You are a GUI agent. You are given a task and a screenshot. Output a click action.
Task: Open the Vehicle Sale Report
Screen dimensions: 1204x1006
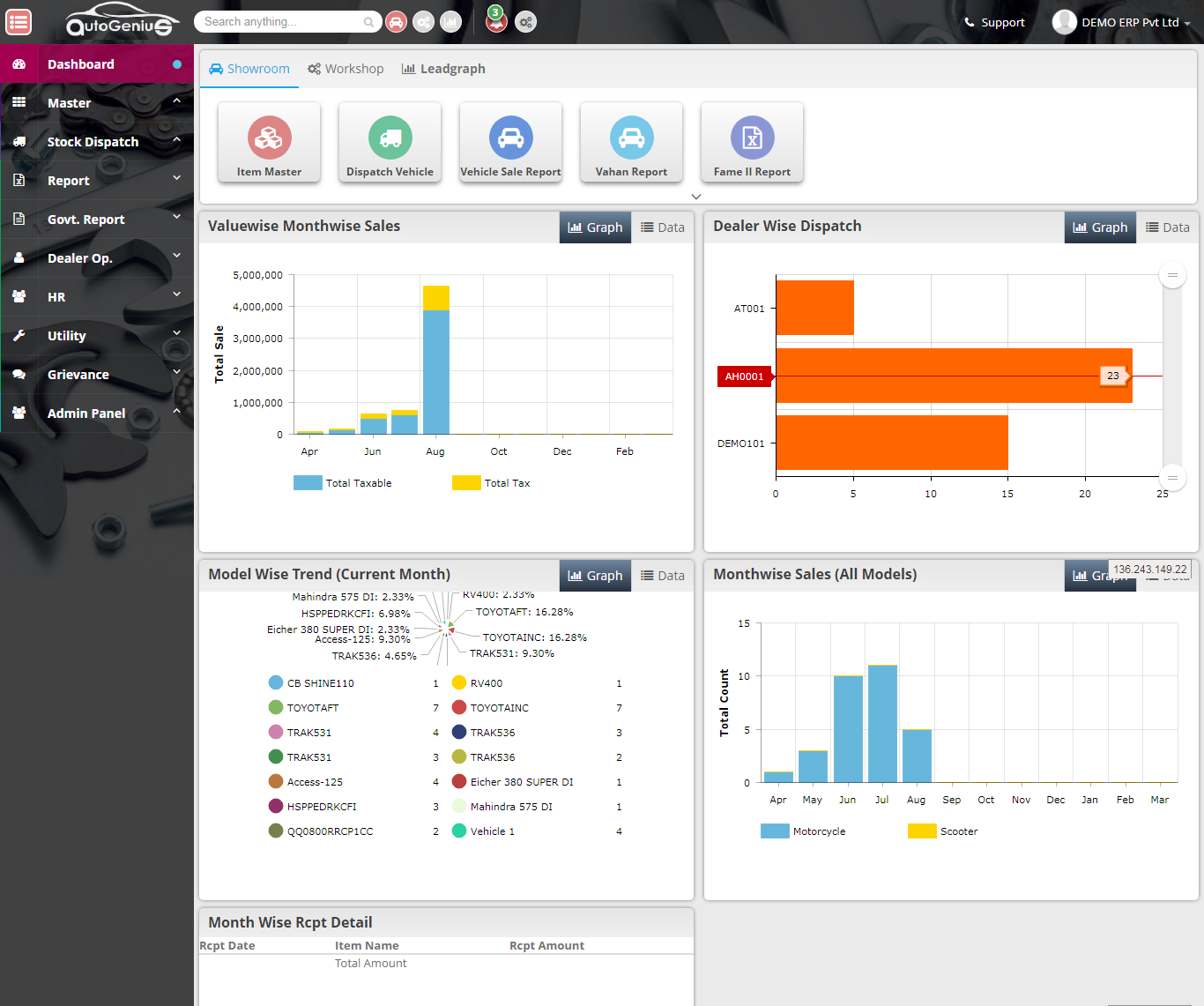click(x=510, y=142)
